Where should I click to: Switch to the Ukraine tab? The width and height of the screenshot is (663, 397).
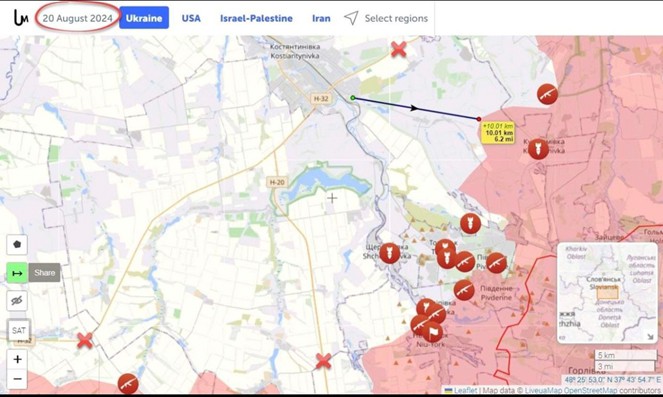(x=144, y=18)
